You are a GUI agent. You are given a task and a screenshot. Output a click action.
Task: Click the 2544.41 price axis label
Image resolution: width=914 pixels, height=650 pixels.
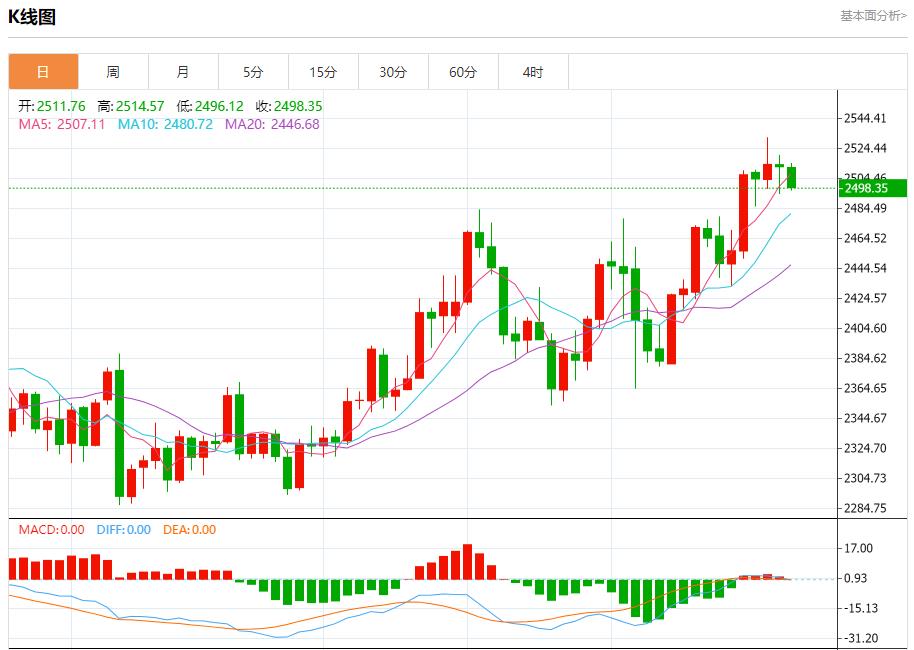[x=866, y=118]
